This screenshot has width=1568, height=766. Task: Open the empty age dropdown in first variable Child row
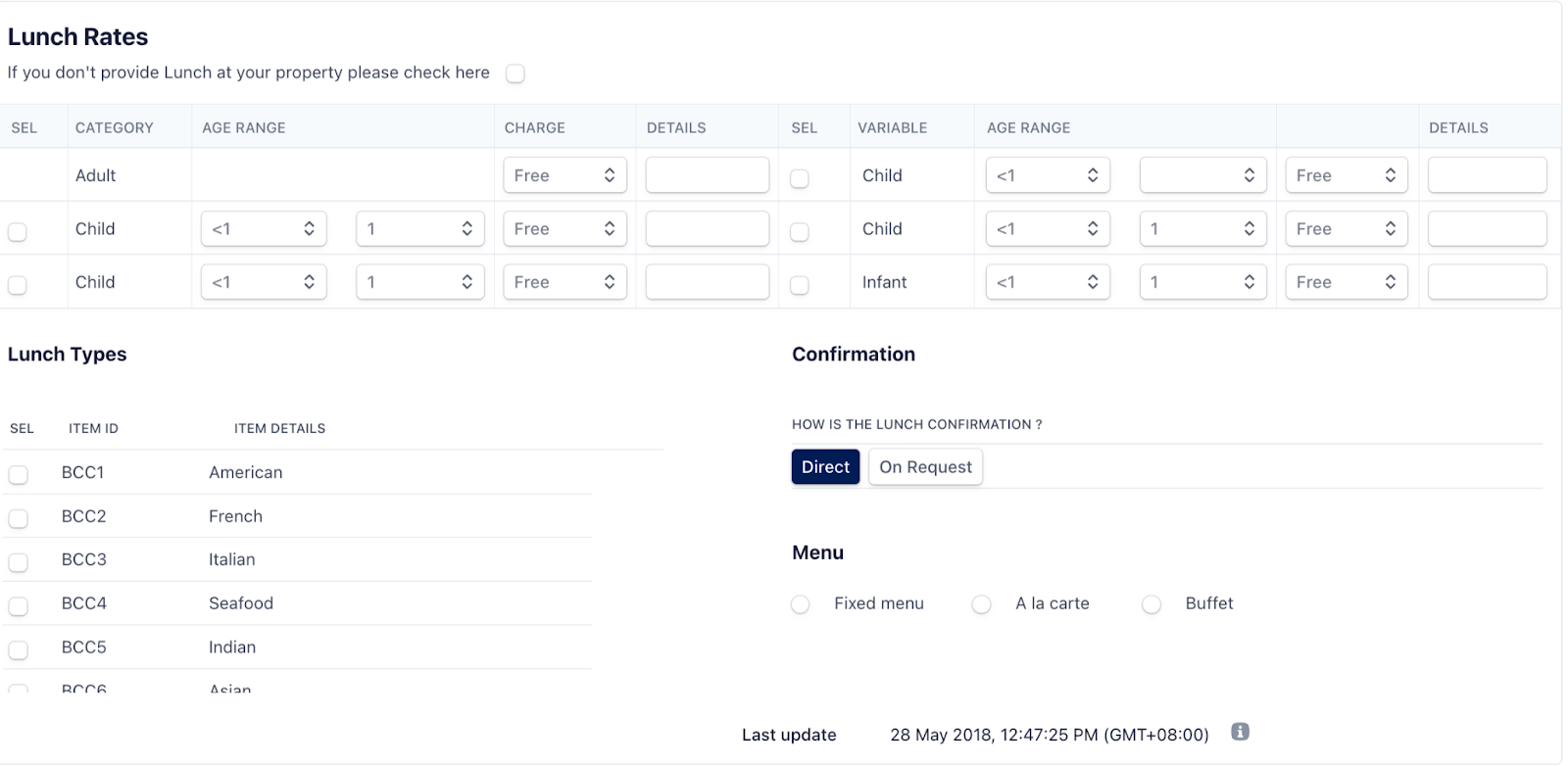pos(1202,175)
